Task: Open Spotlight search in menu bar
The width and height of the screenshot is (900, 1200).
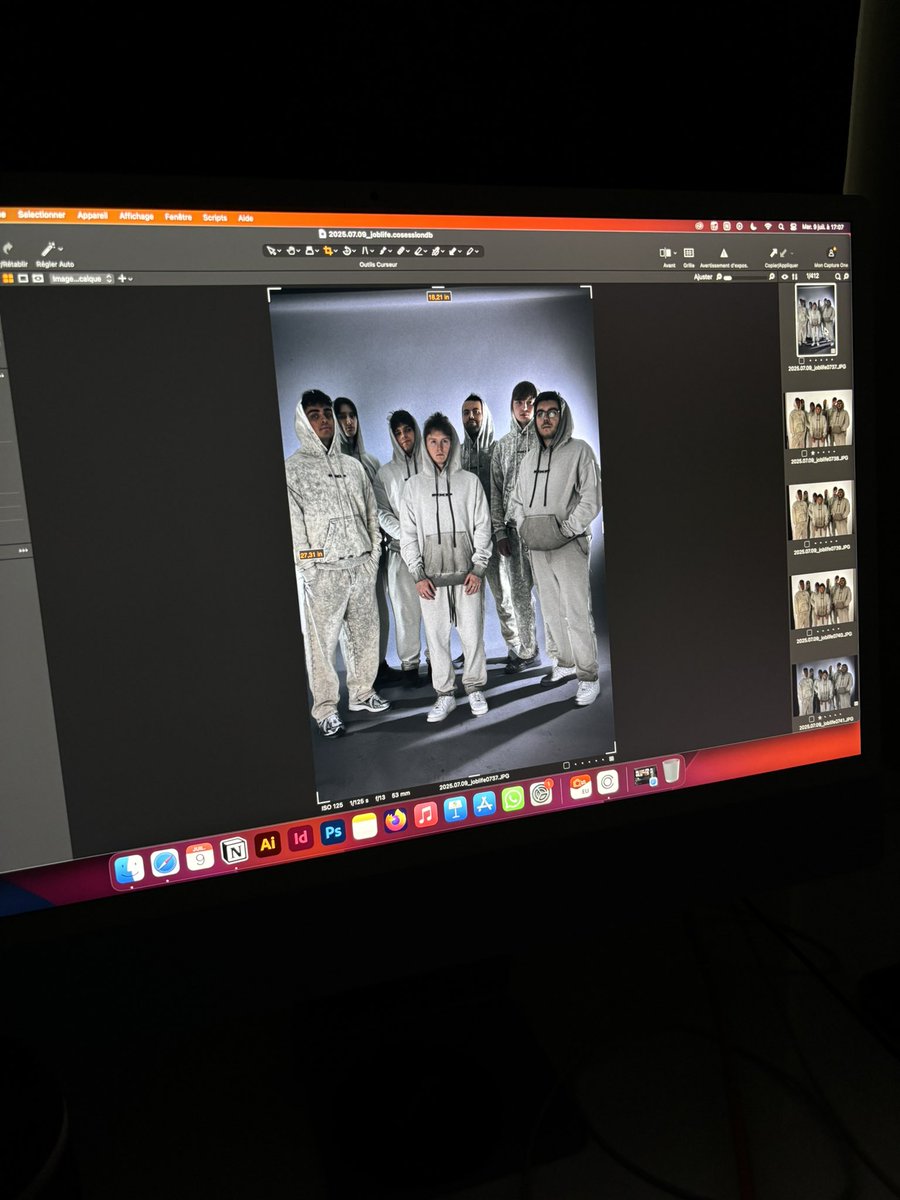Action: 781,227
